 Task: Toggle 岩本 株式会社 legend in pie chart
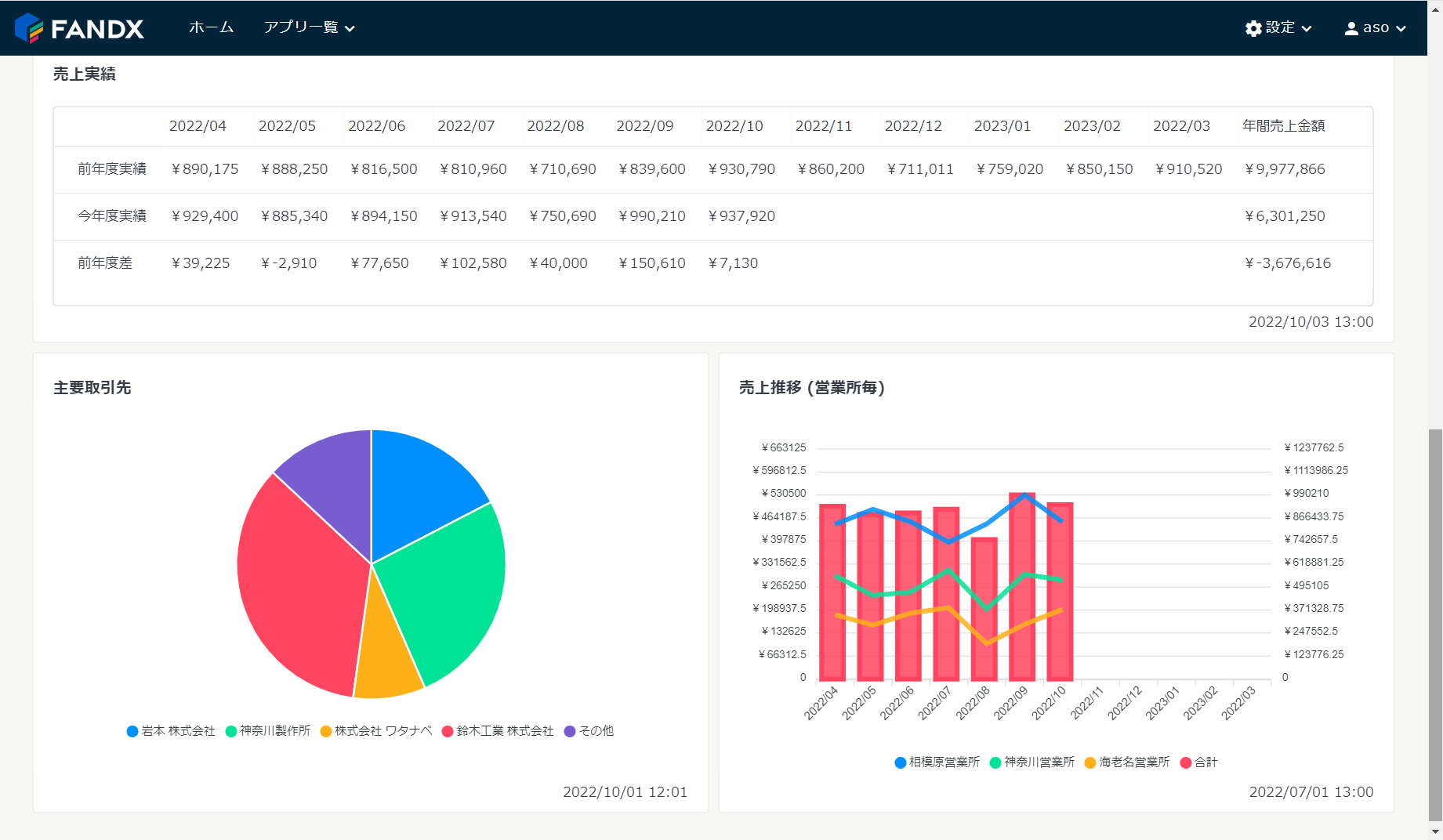pos(171,731)
